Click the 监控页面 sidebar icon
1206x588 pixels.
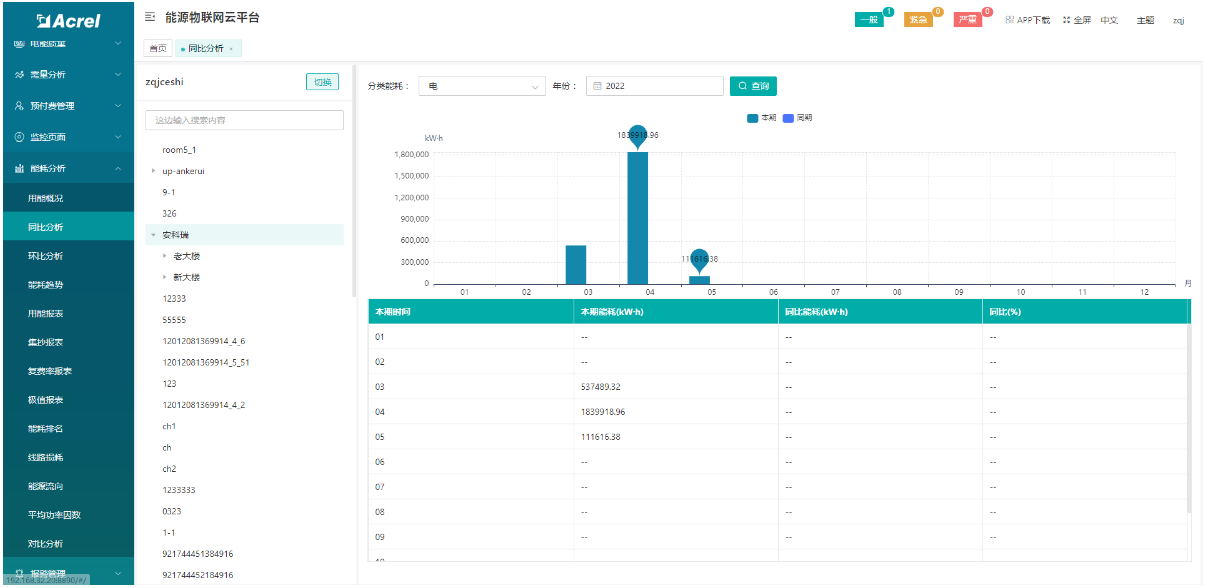coord(19,137)
